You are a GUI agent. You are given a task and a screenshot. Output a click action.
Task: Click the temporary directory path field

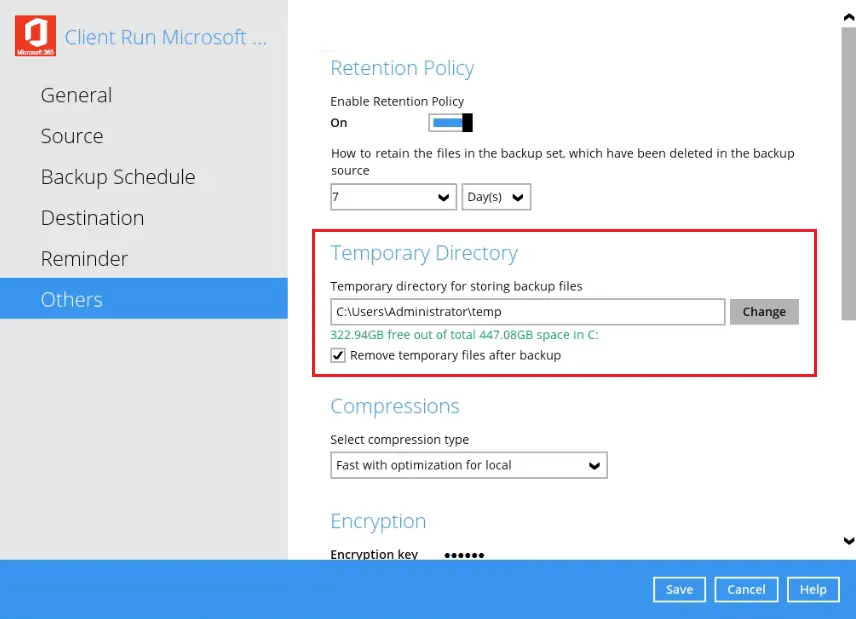[x=527, y=312]
